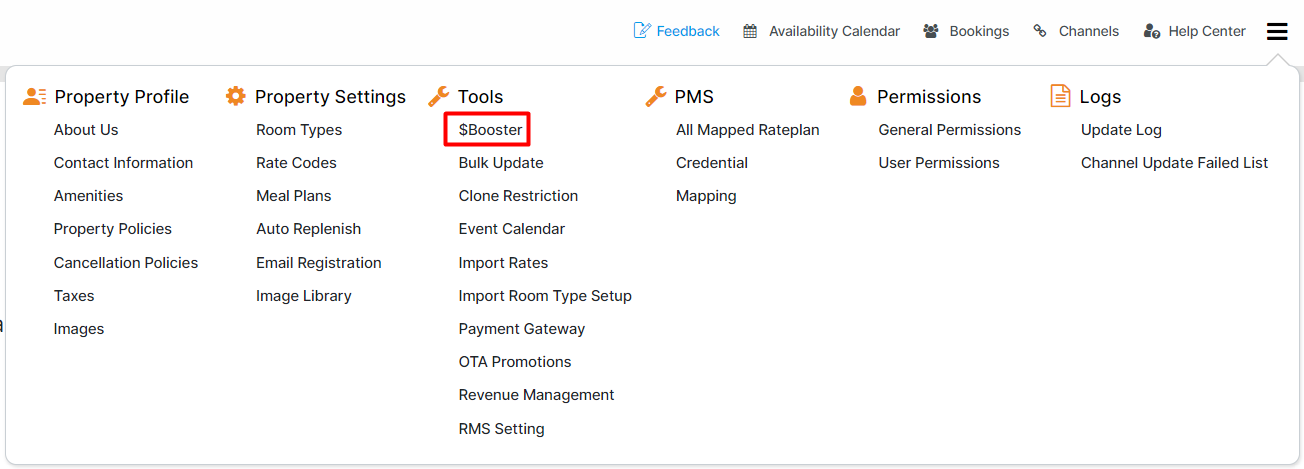The height and width of the screenshot is (469, 1304).
Task: Click the Logs document icon
Action: (x=1061, y=96)
